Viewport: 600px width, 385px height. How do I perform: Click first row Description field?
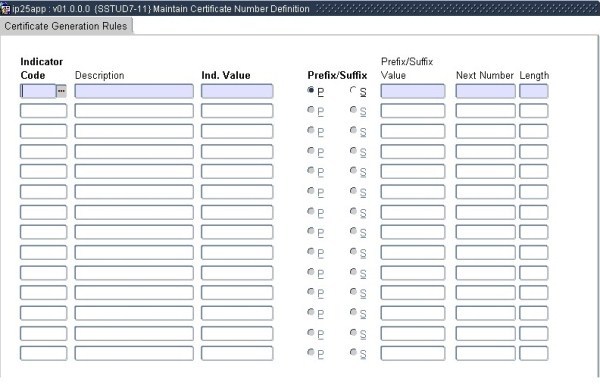pos(134,91)
